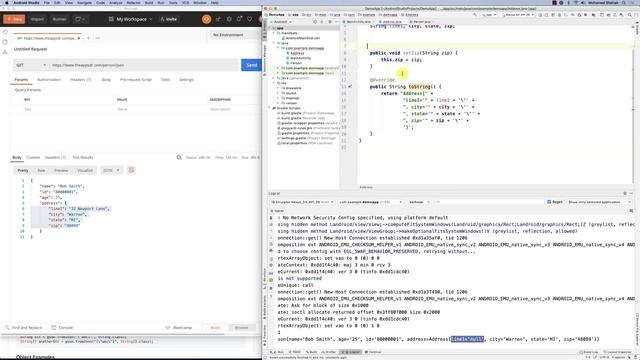Toggle the Regex checkbox in Logcat
This screenshot has width=640, height=360.
point(549,202)
